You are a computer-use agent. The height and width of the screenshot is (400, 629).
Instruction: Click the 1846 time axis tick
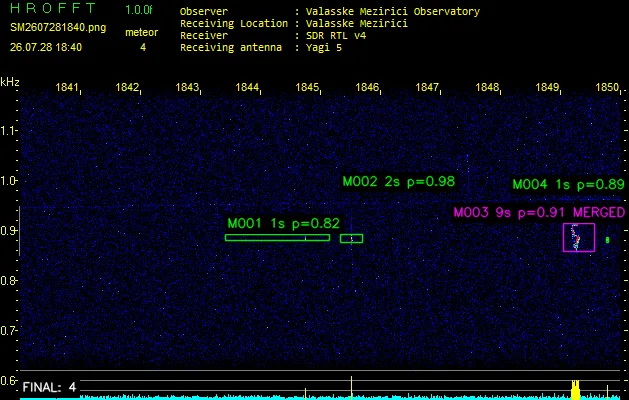pyautogui.click(x=367, y=87)
